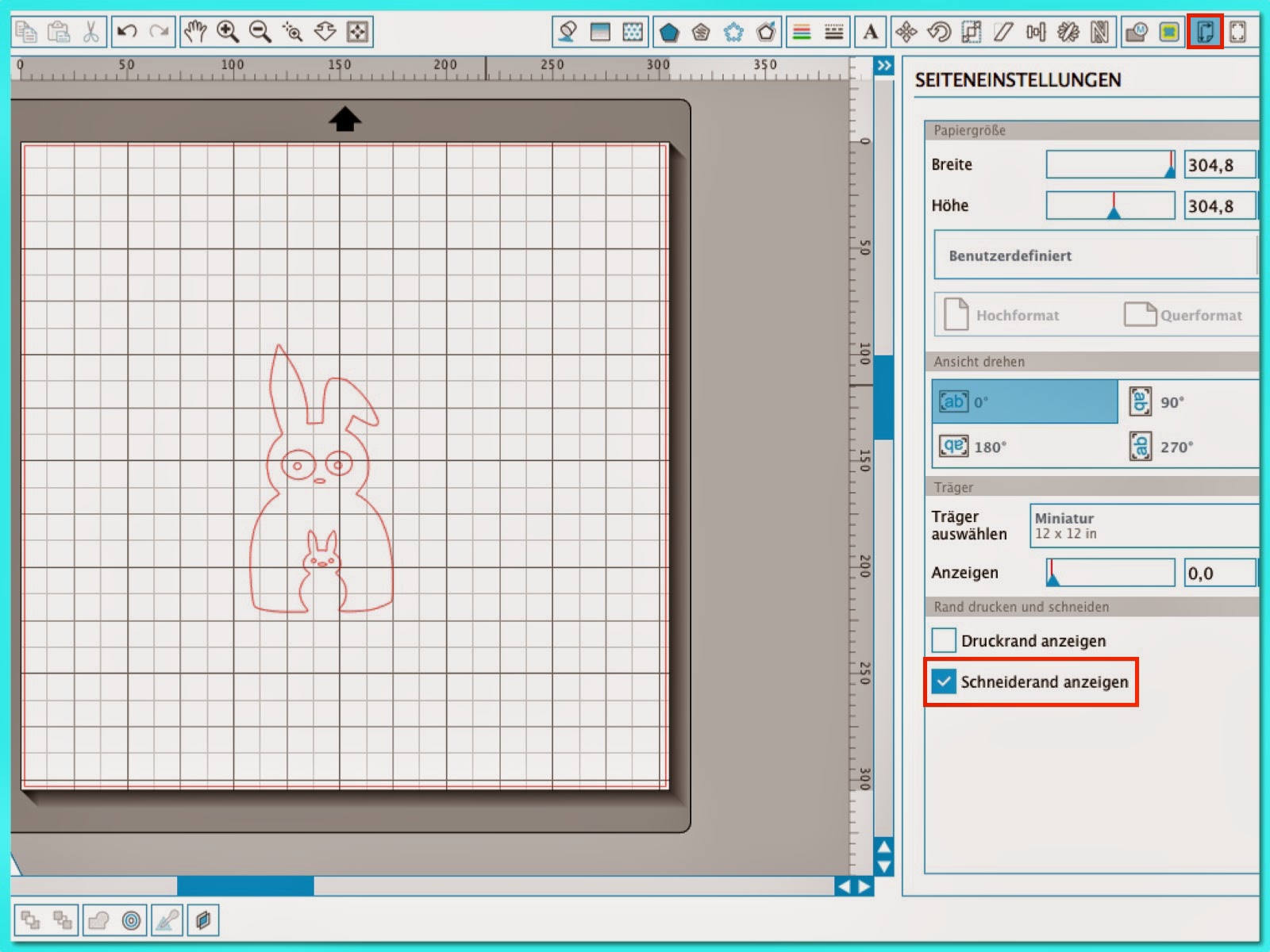Open the fill color bucket panel

(x=568, y=32)
